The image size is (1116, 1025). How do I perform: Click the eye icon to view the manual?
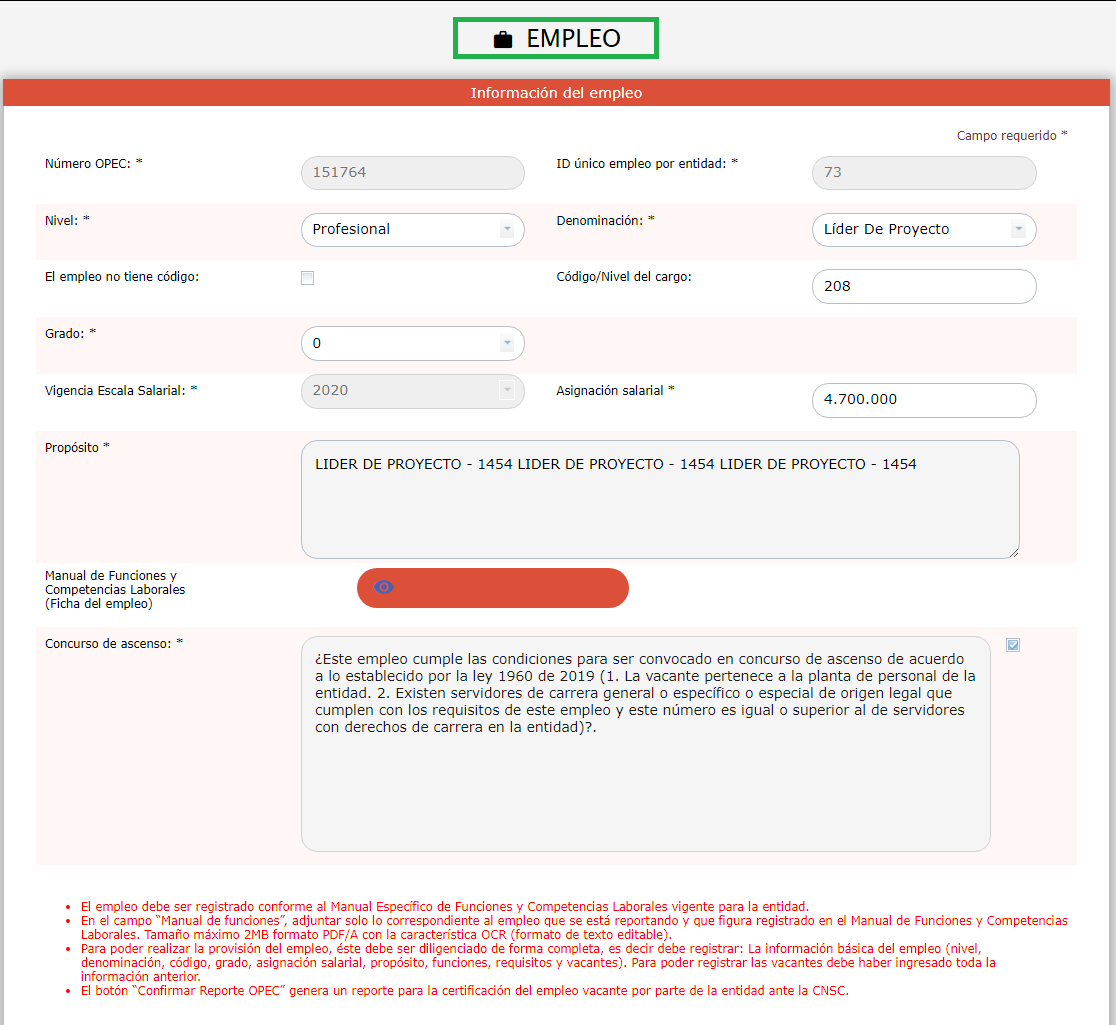pos(384,587)
